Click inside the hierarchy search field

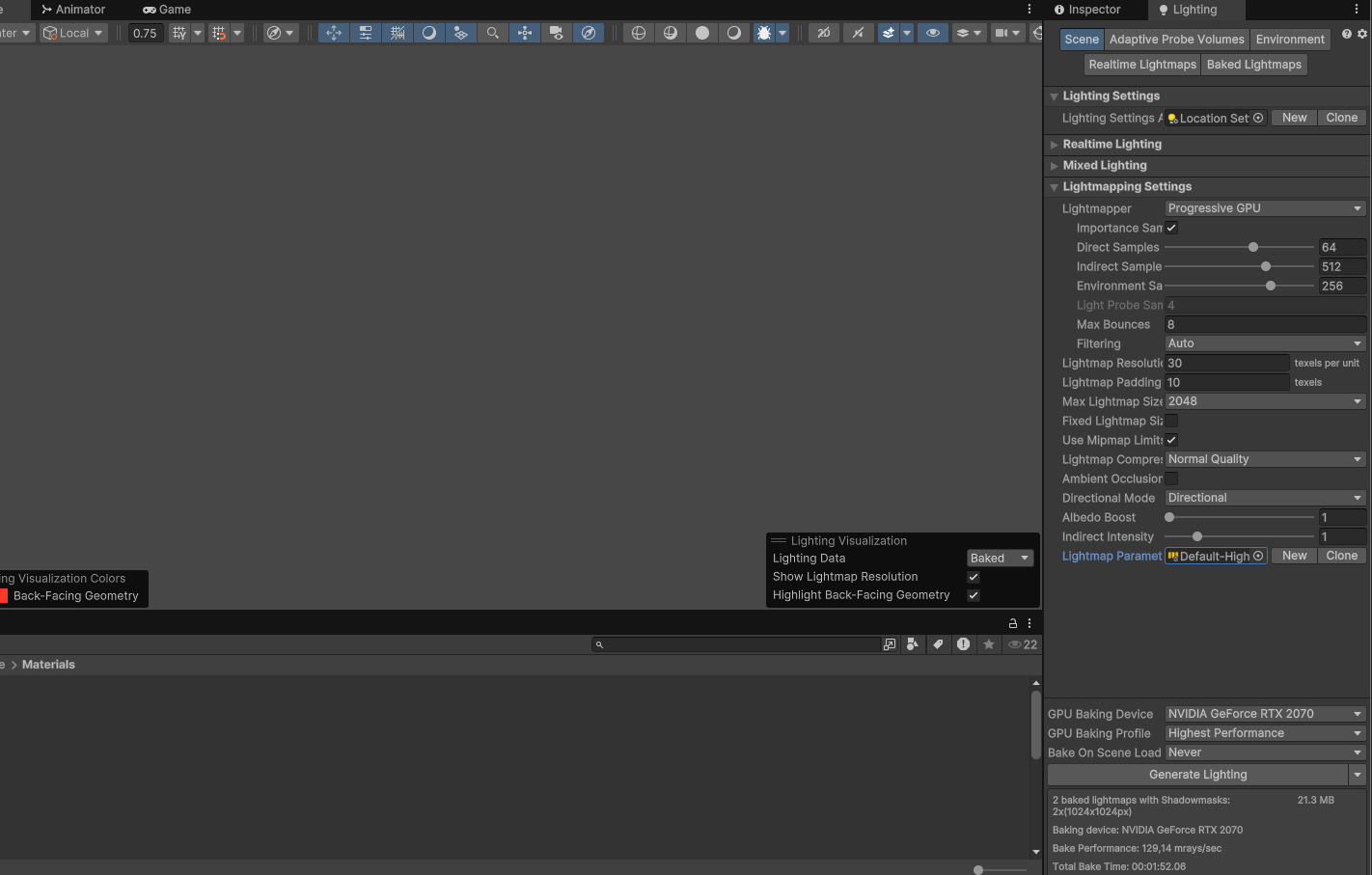coord(738,644)
